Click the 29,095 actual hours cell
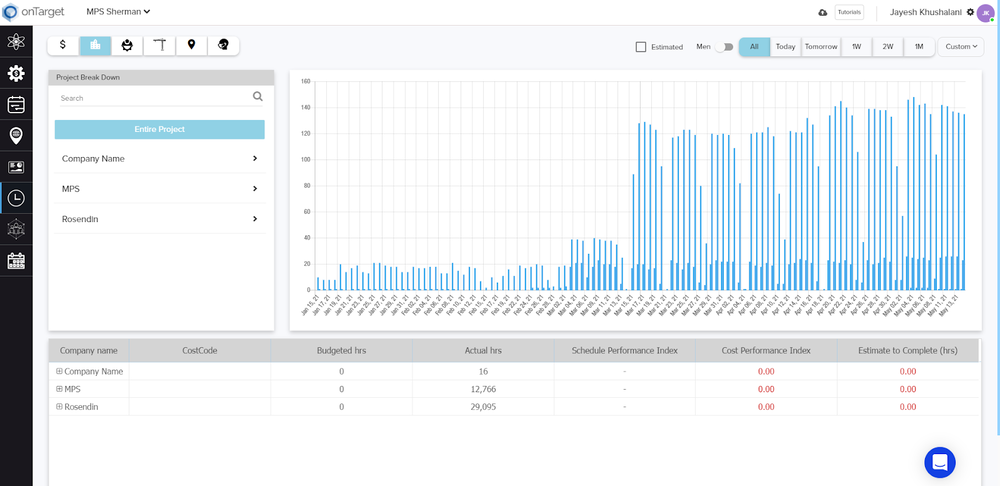The width and height of the screenshot is (1000, 486). click(x=483, y=406)
